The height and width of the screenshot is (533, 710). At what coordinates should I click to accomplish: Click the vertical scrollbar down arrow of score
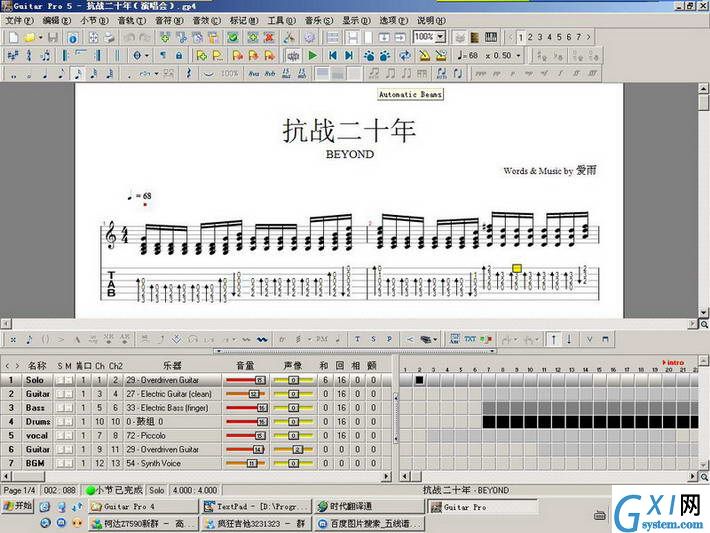[703, 312]
